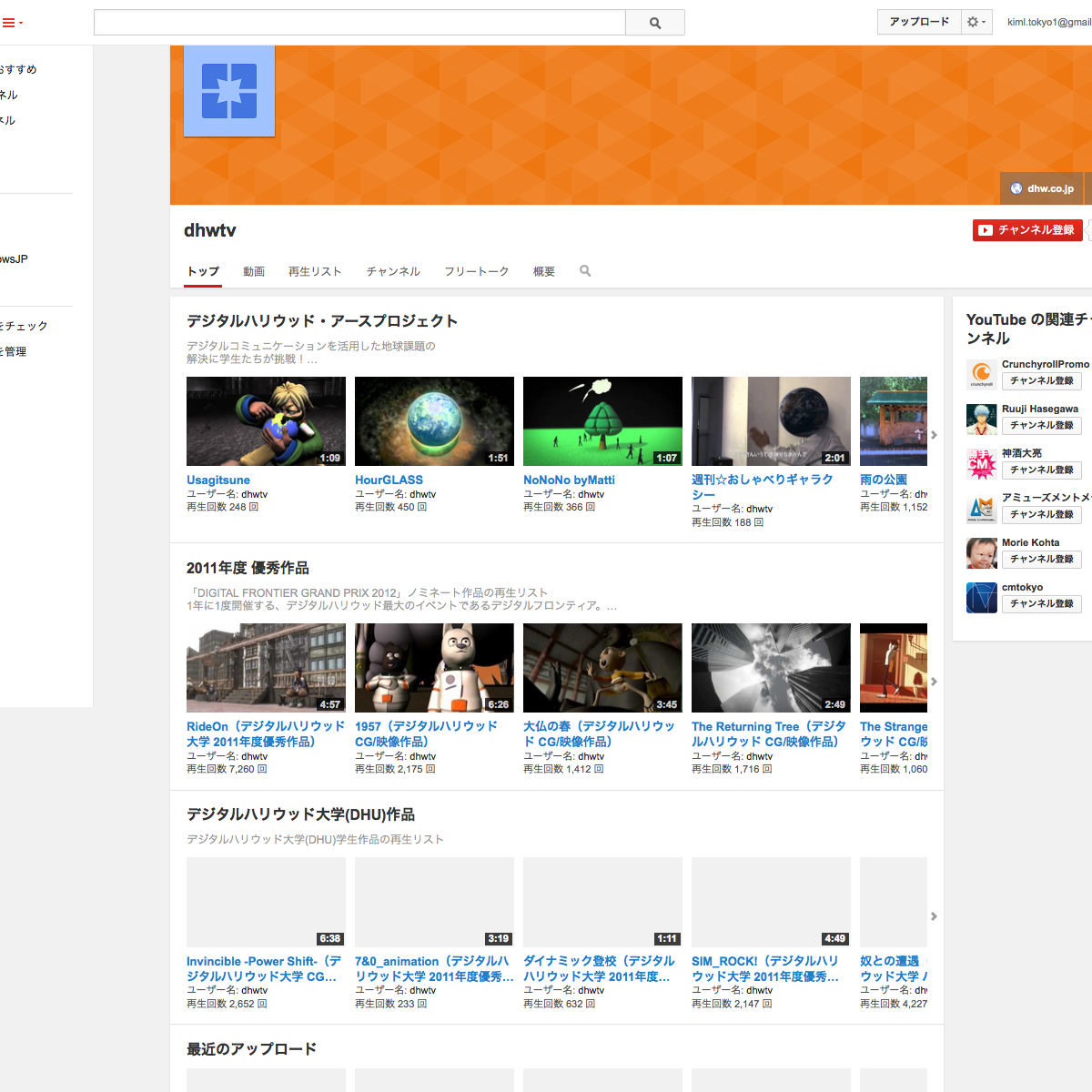This screenshot has width=1092, height=1092.
Task: Click the アップロード button
Action: 919,22
